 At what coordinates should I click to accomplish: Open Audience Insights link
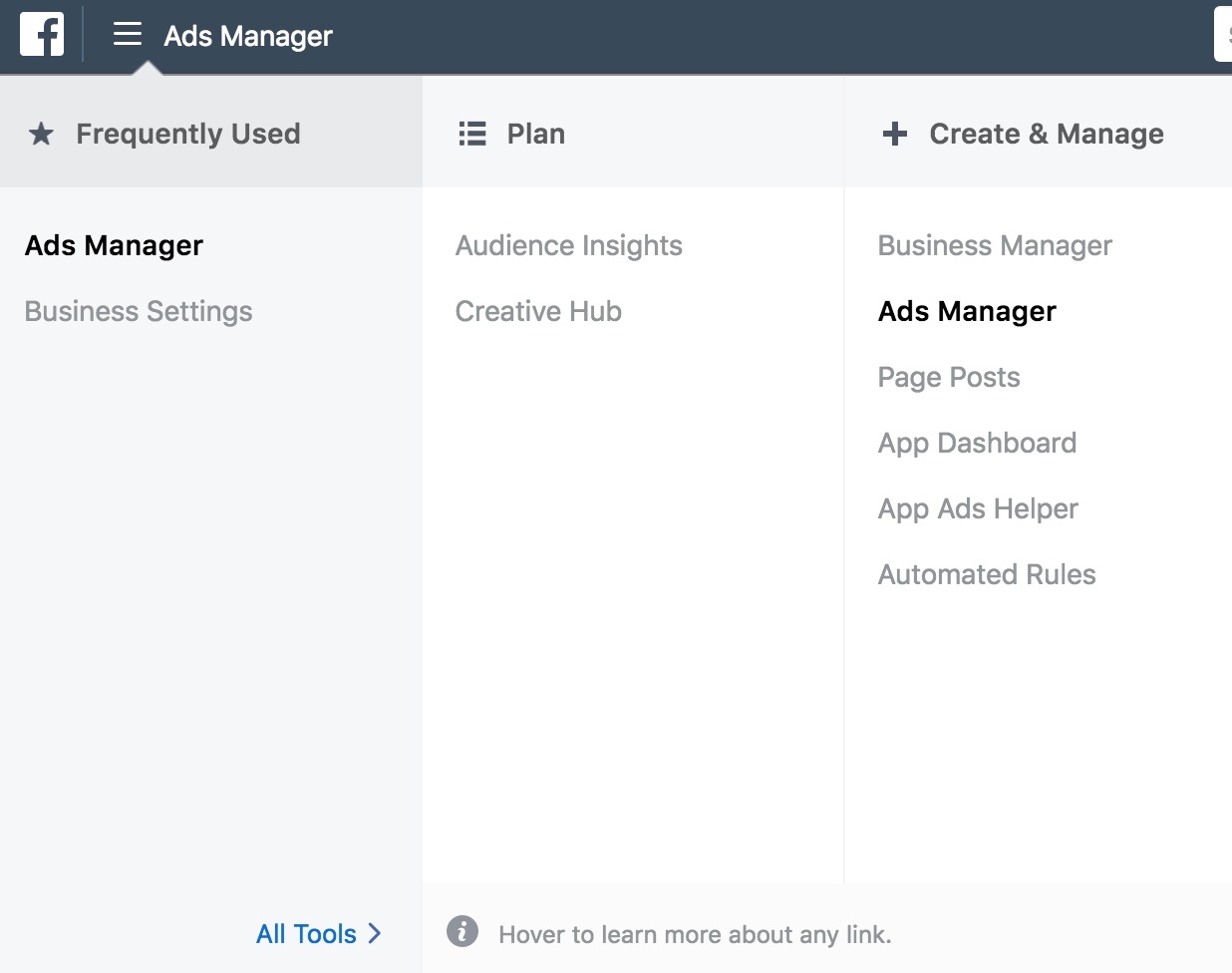coord(569,245)
